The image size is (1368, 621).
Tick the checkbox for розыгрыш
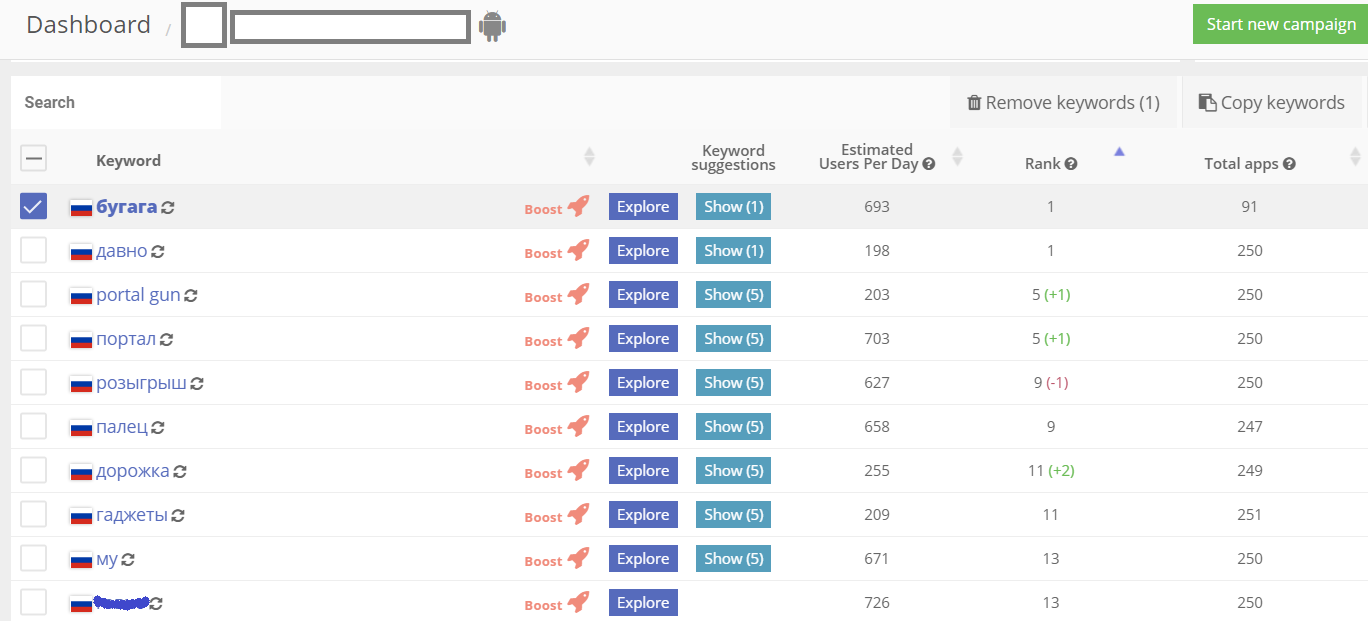[x=34, y=383]
